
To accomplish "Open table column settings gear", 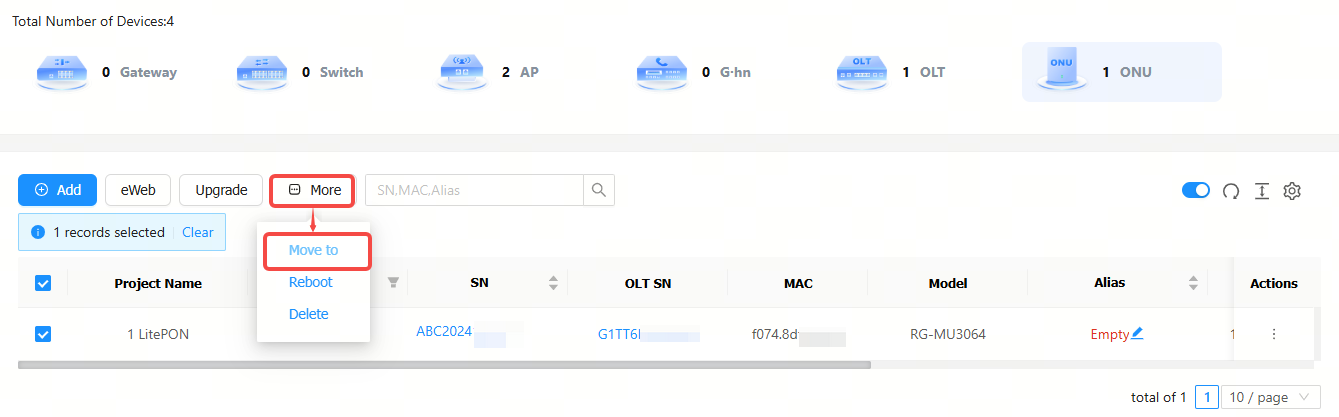I will [x=1292, y=191].
